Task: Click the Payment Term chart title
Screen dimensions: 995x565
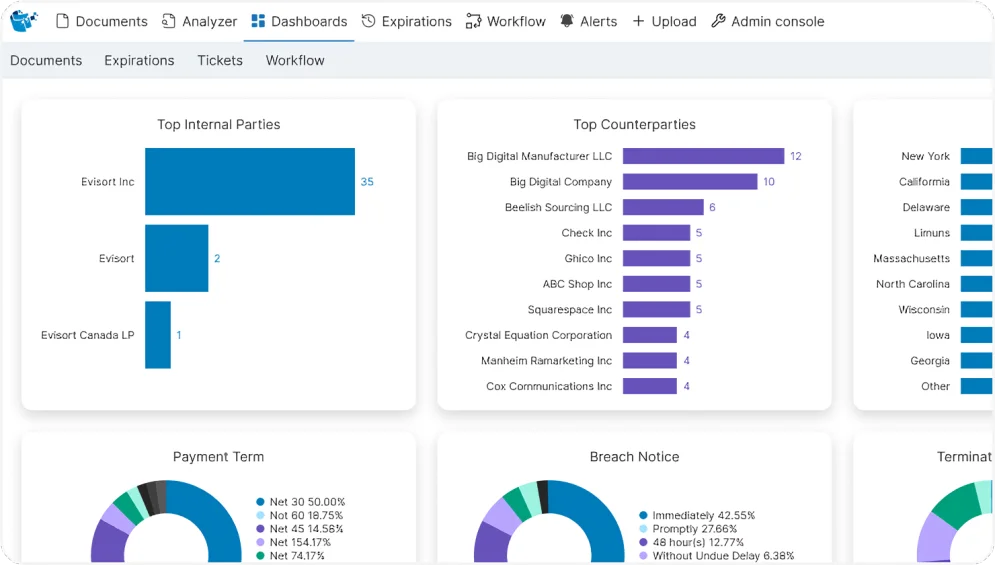Action: point(218,456)
